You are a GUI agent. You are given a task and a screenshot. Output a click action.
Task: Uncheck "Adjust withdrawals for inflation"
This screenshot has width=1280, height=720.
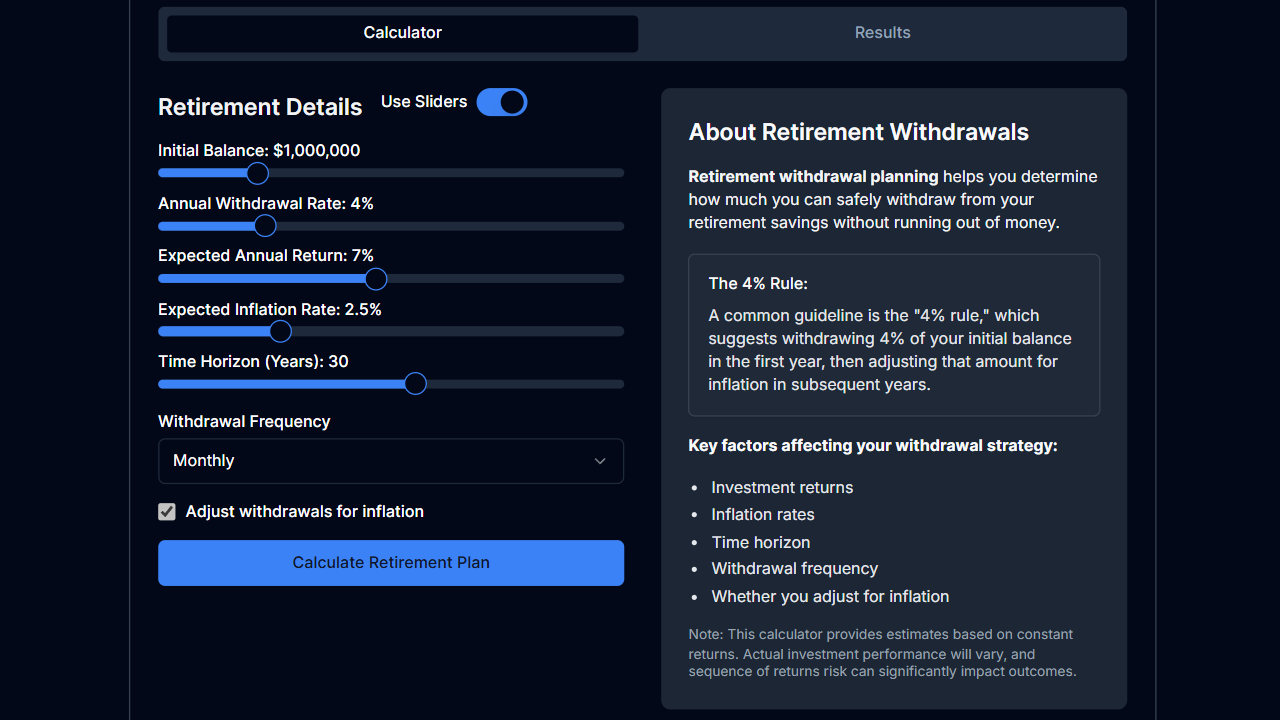tap(166, 511)
